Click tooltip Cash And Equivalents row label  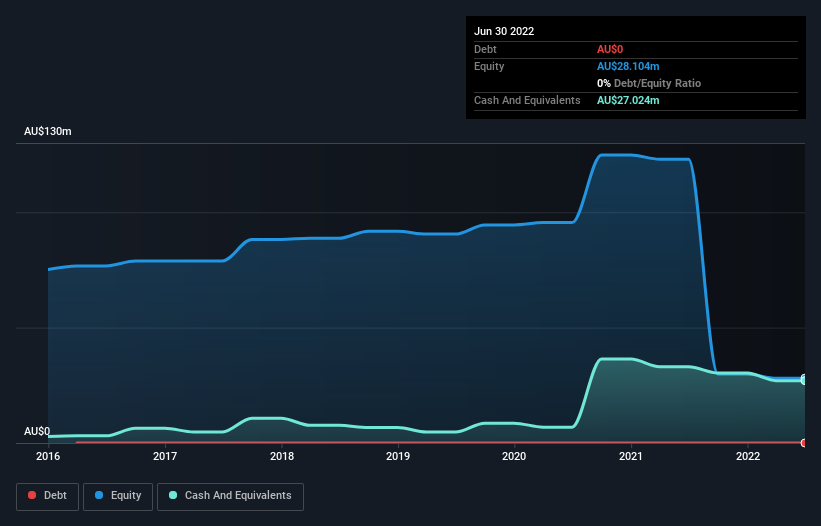(527, 100)
